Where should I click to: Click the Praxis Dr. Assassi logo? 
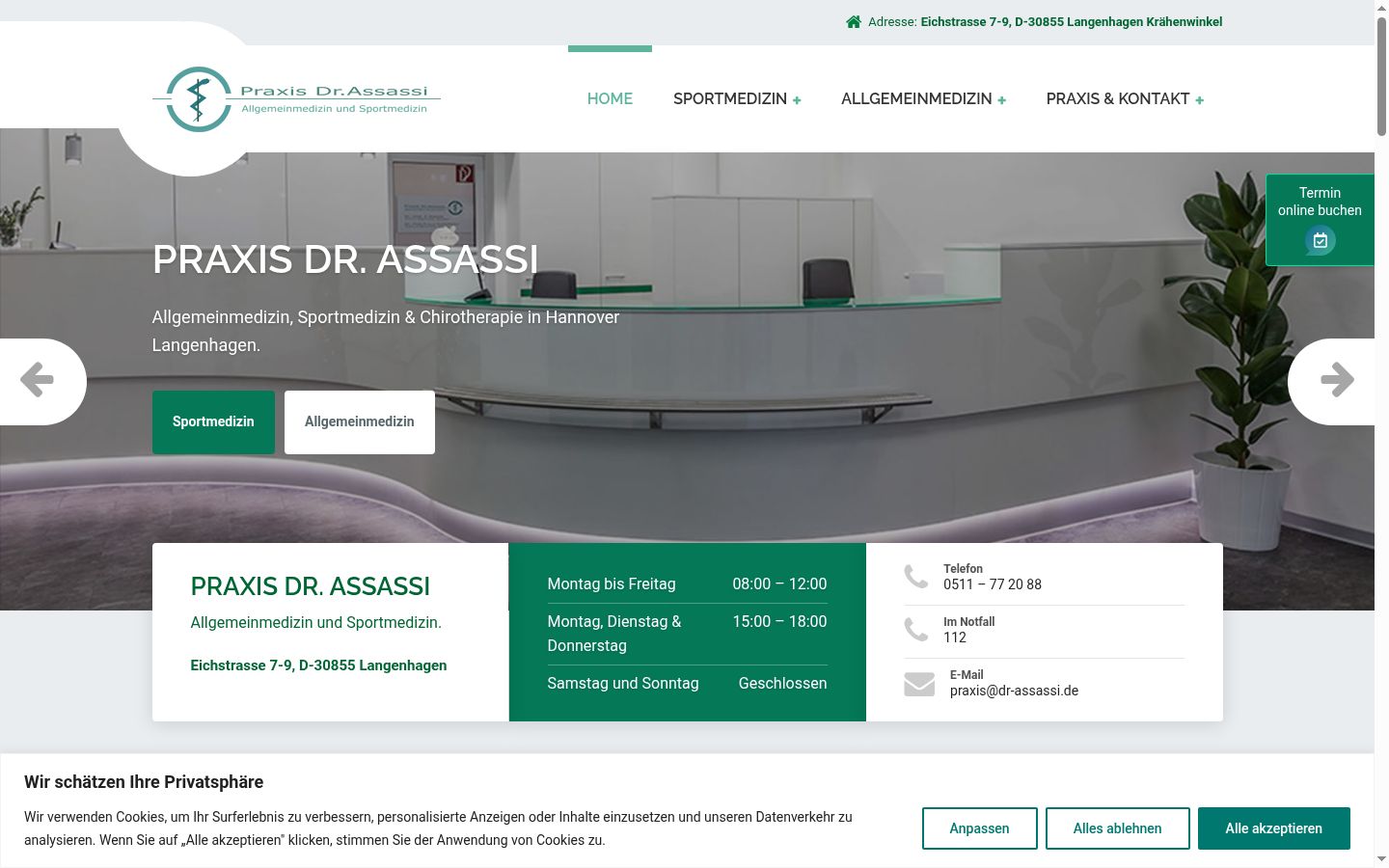[296, 99]
